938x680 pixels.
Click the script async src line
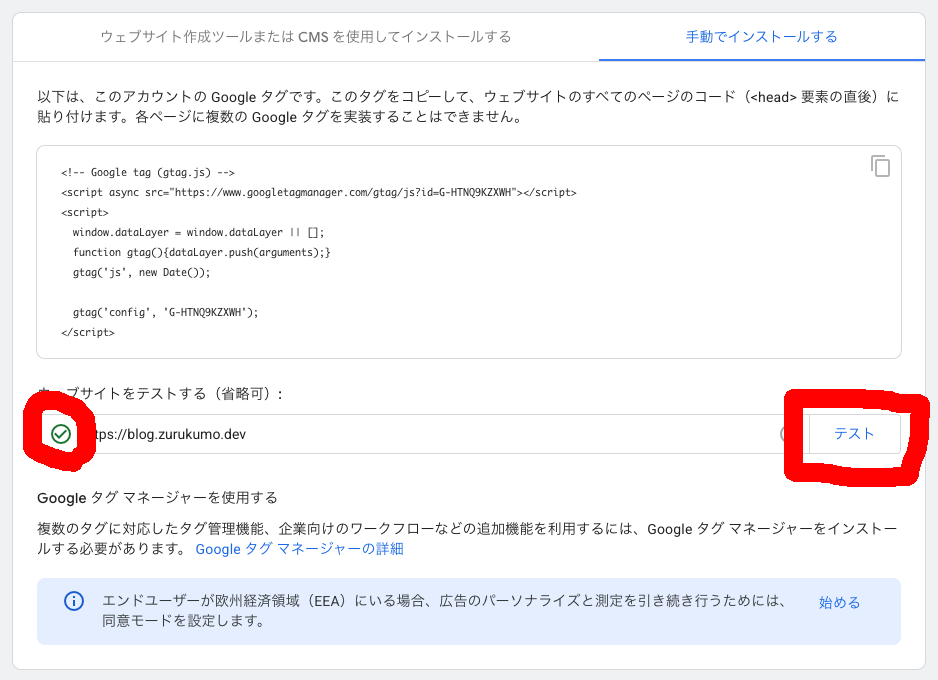(x=319, y=193)
